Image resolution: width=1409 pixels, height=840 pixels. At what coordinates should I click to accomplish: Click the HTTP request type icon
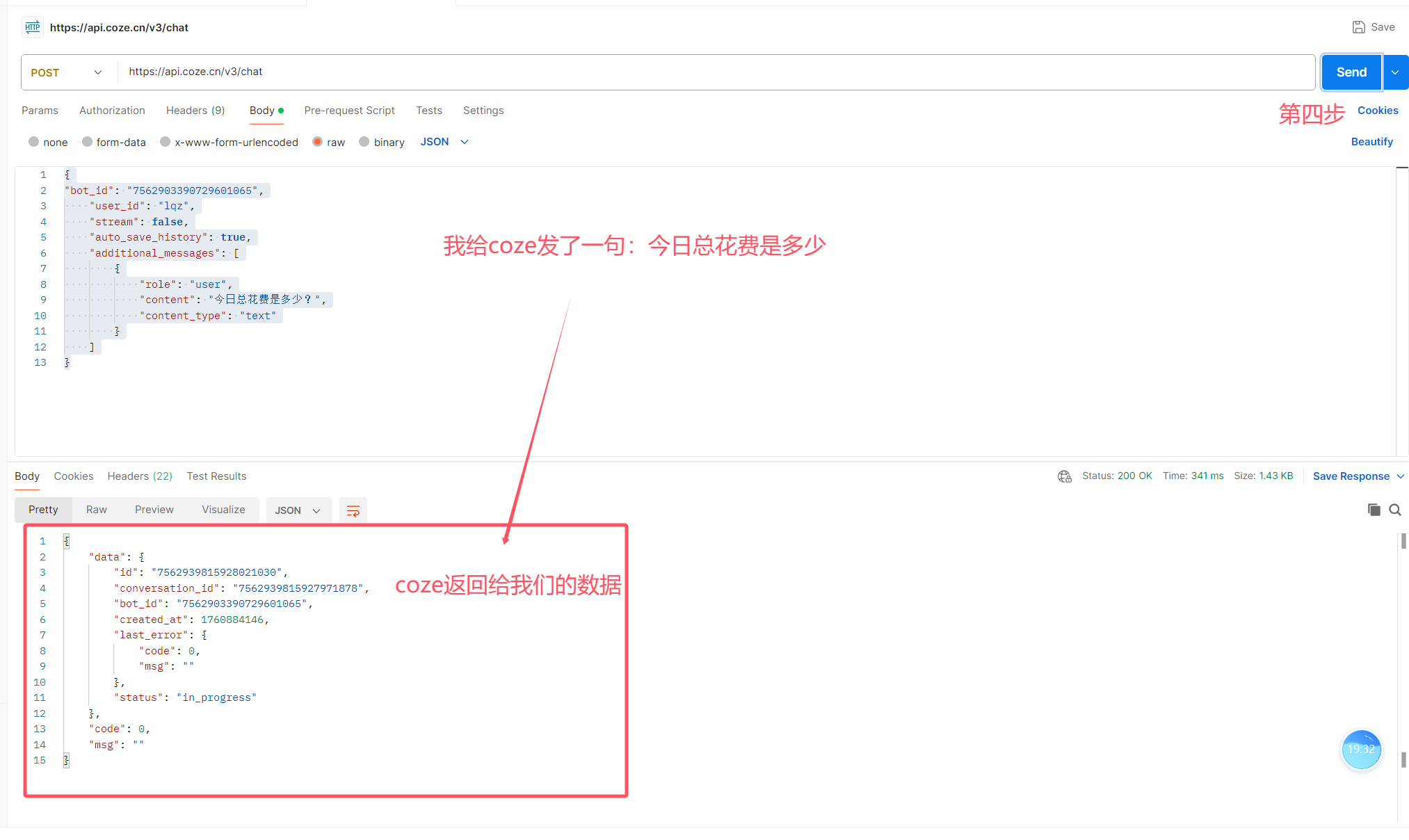click(33, 27)
